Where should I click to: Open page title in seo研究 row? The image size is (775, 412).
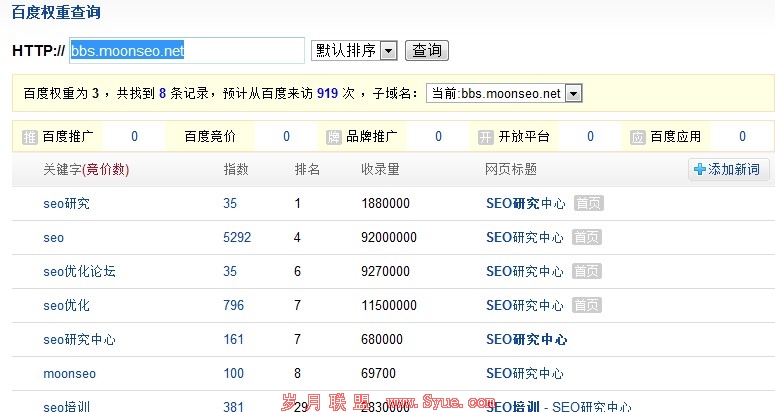point(525,203)
